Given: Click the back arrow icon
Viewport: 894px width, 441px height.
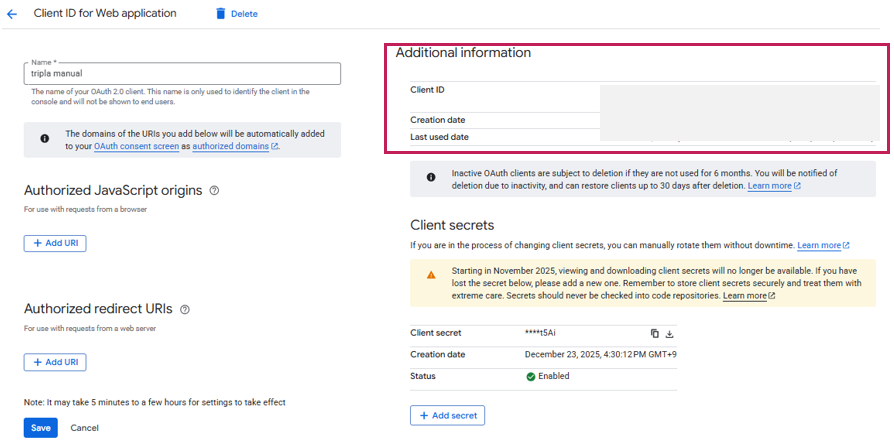Looking at the screenshot, I should coord(12,14).
